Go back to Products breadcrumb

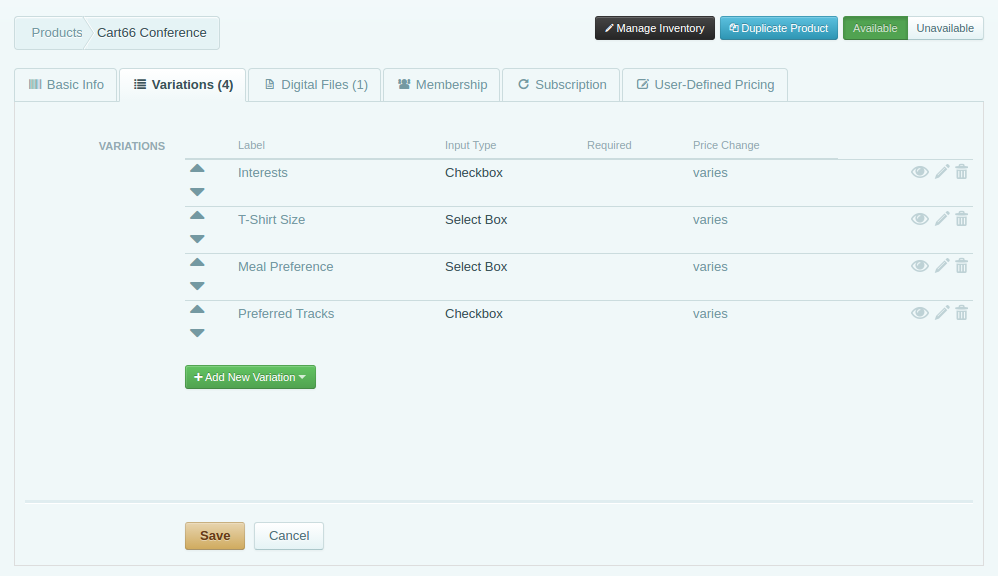tap(57, 32)
